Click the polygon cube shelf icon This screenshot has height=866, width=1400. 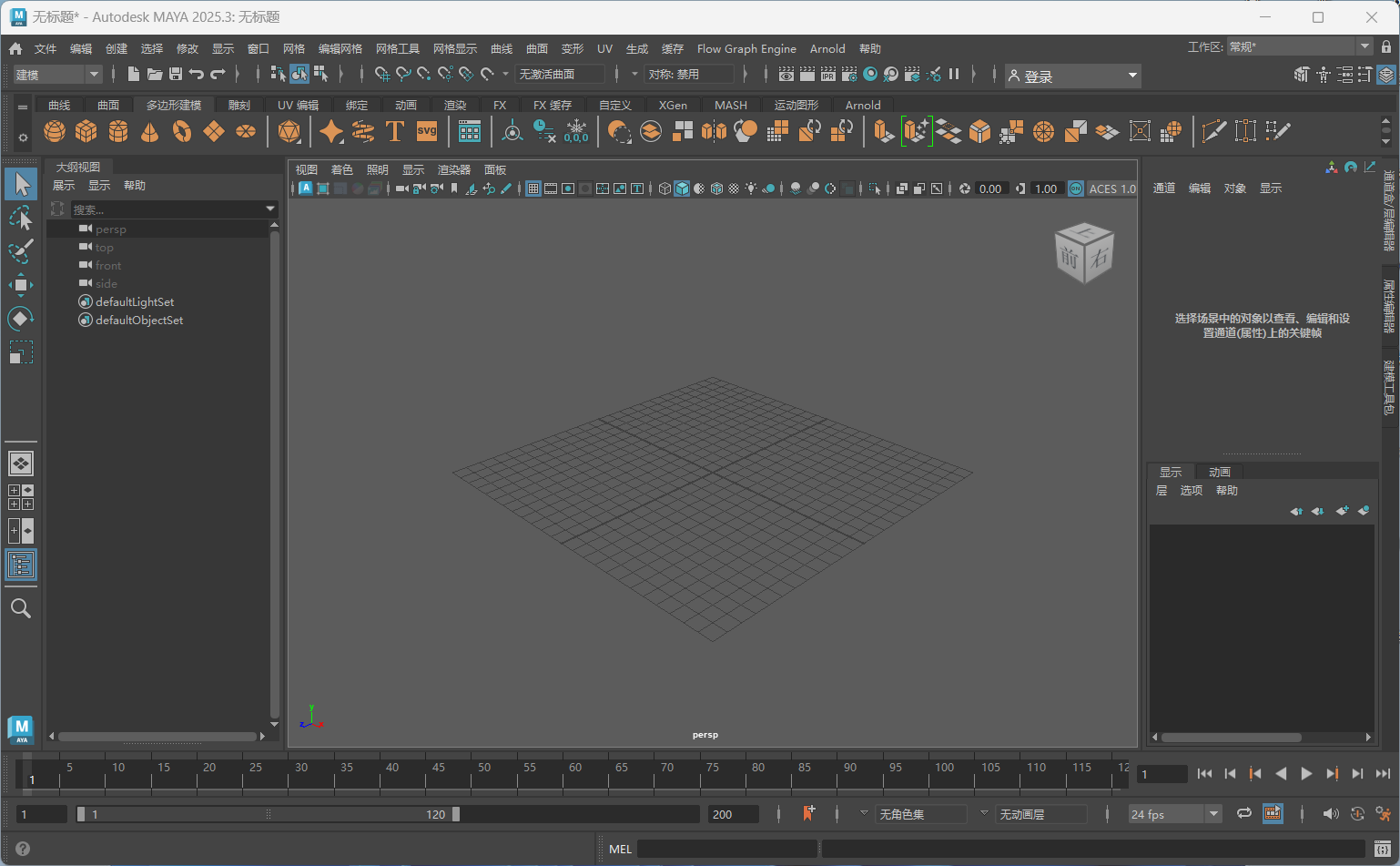86,132
